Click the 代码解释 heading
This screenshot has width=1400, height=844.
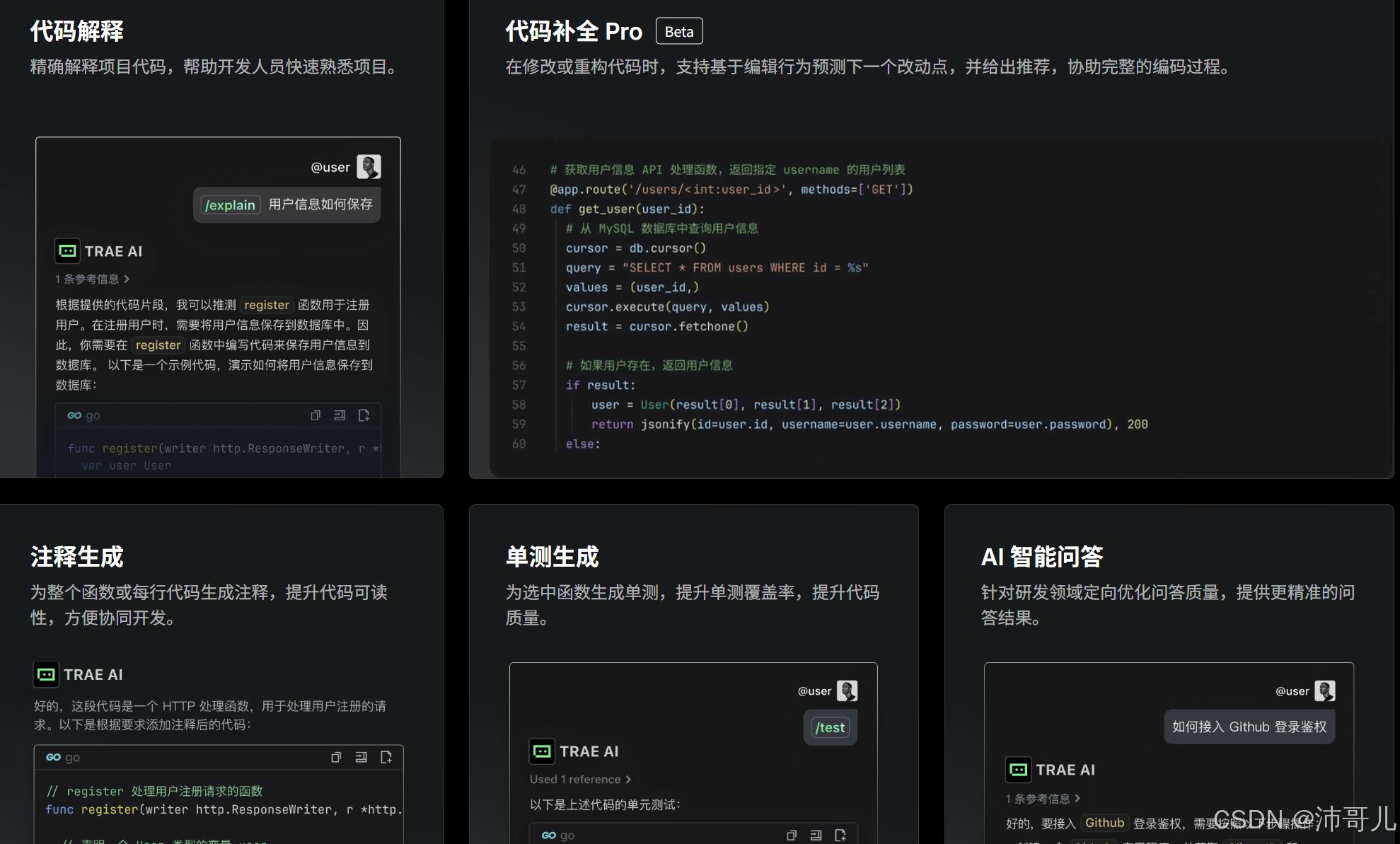pos(76,31)
